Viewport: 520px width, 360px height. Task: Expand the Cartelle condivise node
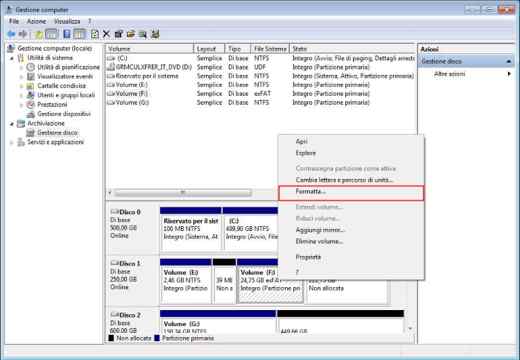[22, 86]
